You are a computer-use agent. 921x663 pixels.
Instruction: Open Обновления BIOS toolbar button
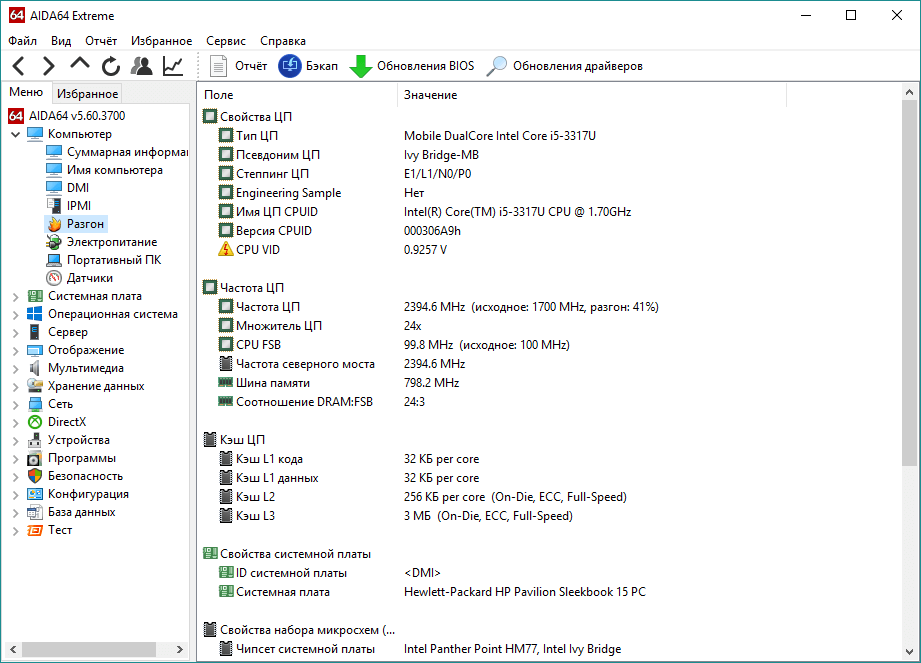pos(411,66)
